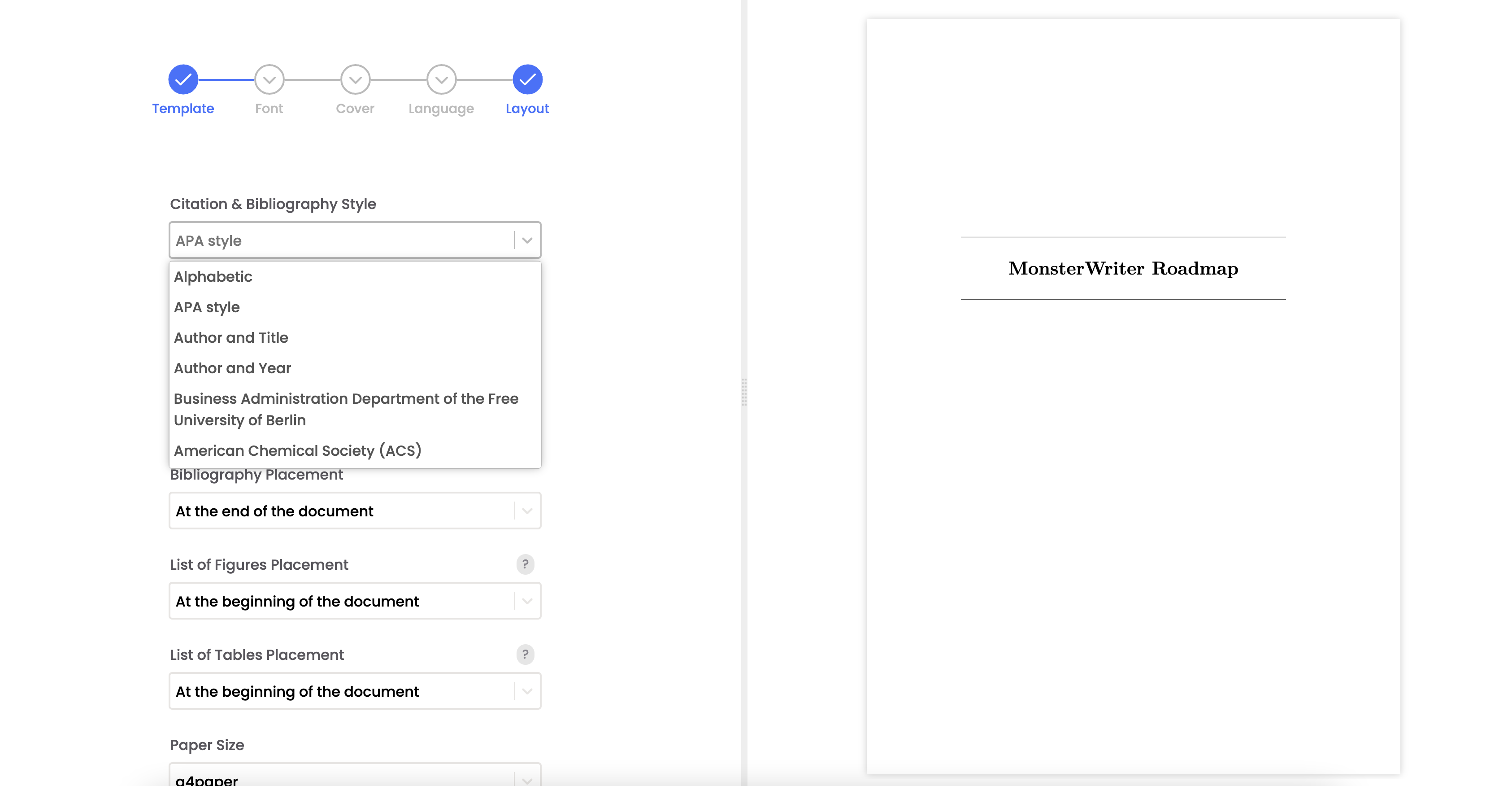This screenshot has width=1512, height=786.
Task: Open the Font step circle
Action: point(269,79)
